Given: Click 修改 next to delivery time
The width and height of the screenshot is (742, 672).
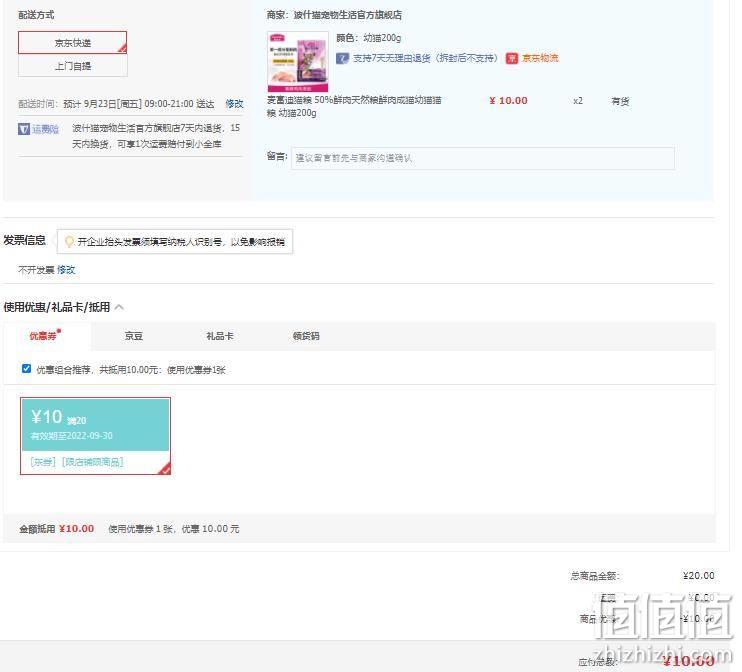Looking at the screenshot, I should [234, 104].
